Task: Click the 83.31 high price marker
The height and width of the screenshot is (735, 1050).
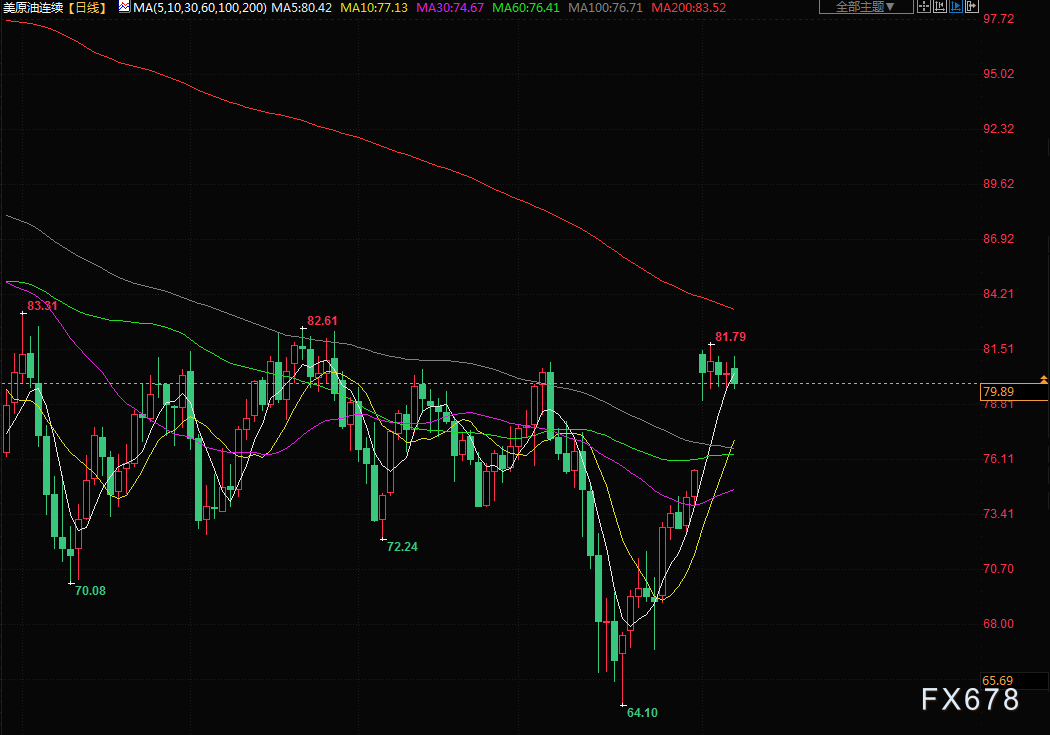Action: (x=42, y=306)
